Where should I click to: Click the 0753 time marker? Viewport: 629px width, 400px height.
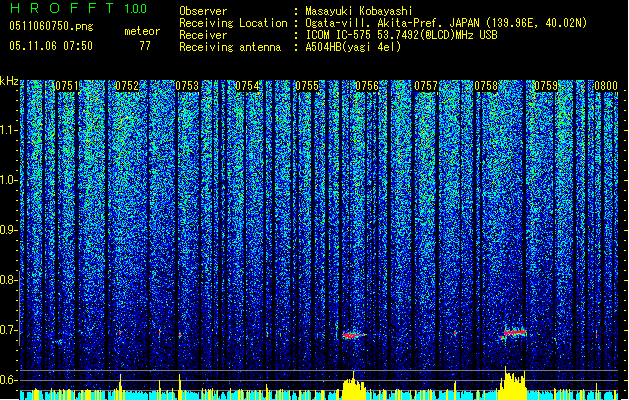(187, 86)
